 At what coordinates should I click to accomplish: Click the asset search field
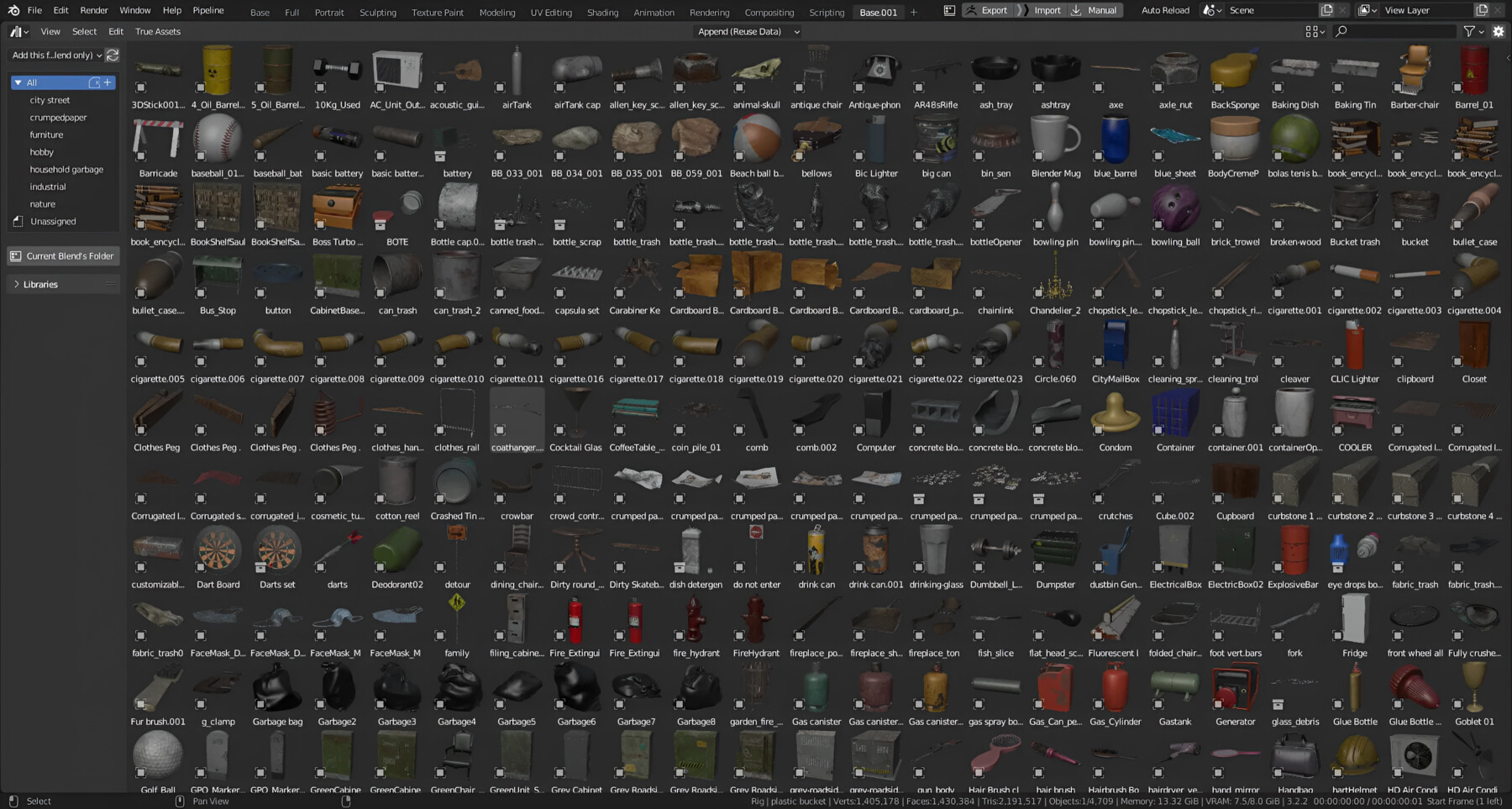pyautogui.click(x=1394, y=31)
